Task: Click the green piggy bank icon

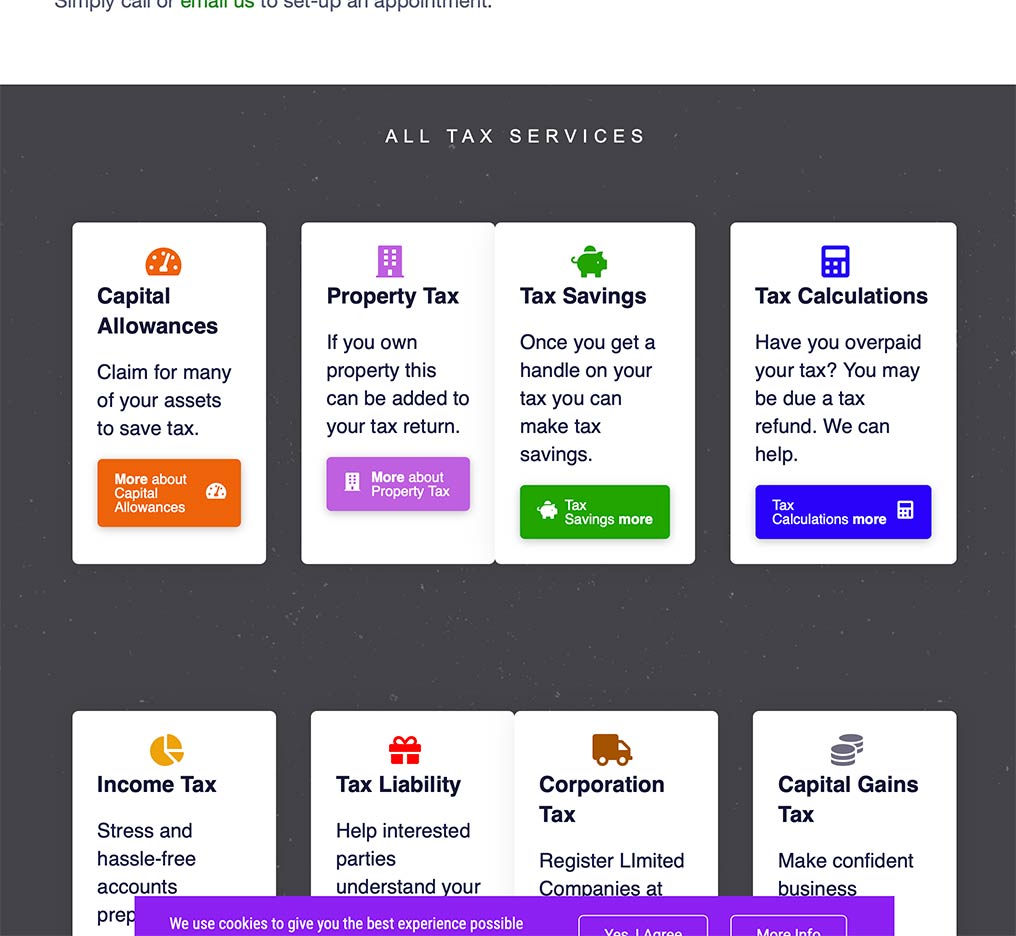Action: pos(589,261)
